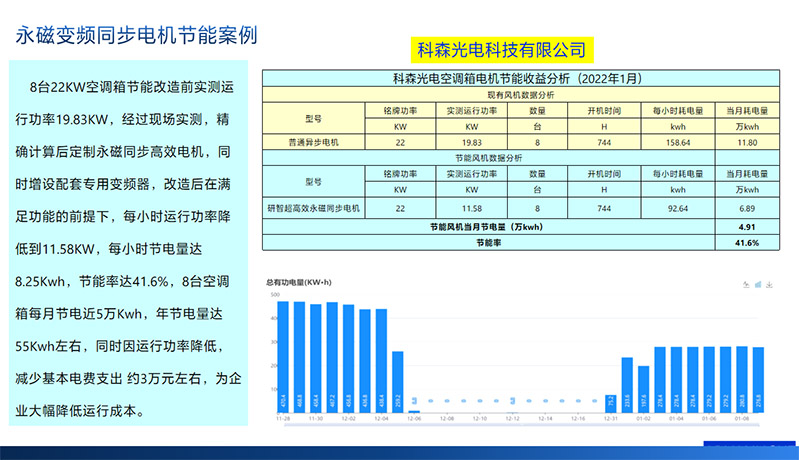Click the chart zoom slider under the date axis
The height and width of the screenshot is (460, 799).
(x=520, y=424)
